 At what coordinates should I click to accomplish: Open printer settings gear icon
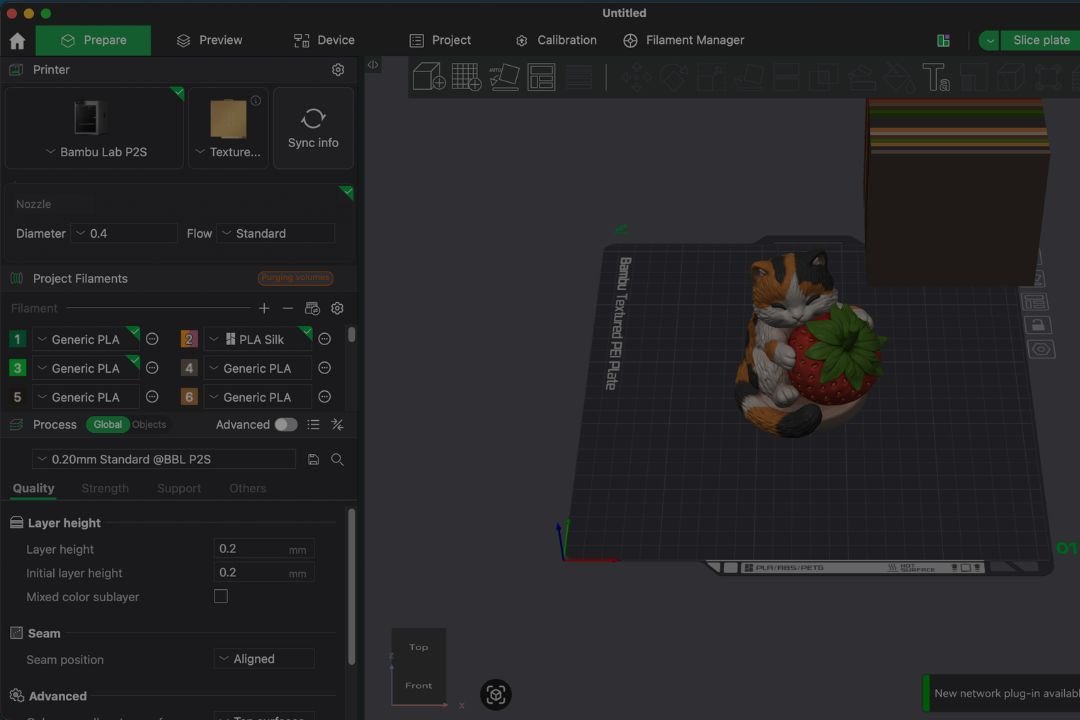[338, 70]
